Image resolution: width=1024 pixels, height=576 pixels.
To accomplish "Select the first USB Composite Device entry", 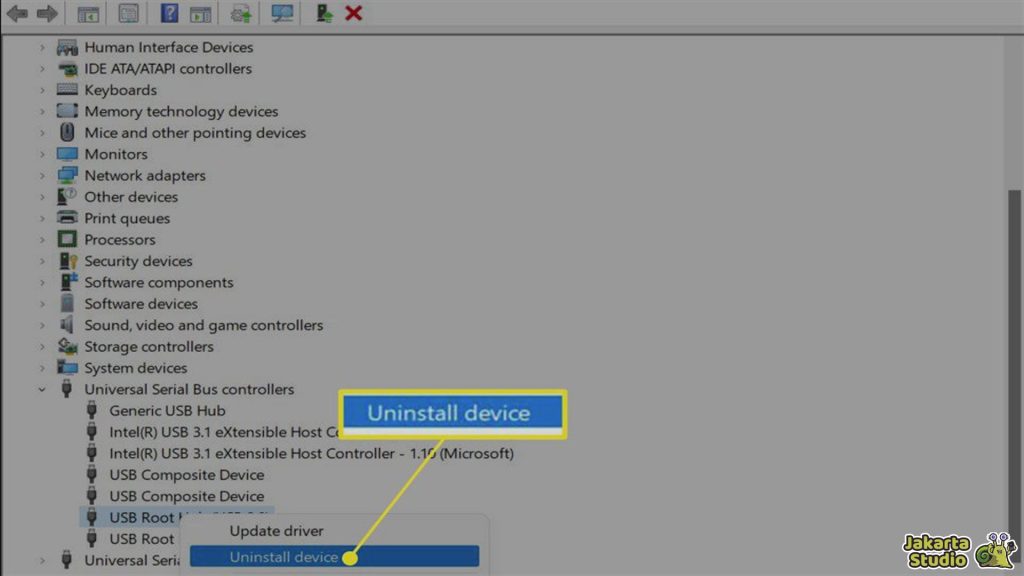I will coord(186,475).
